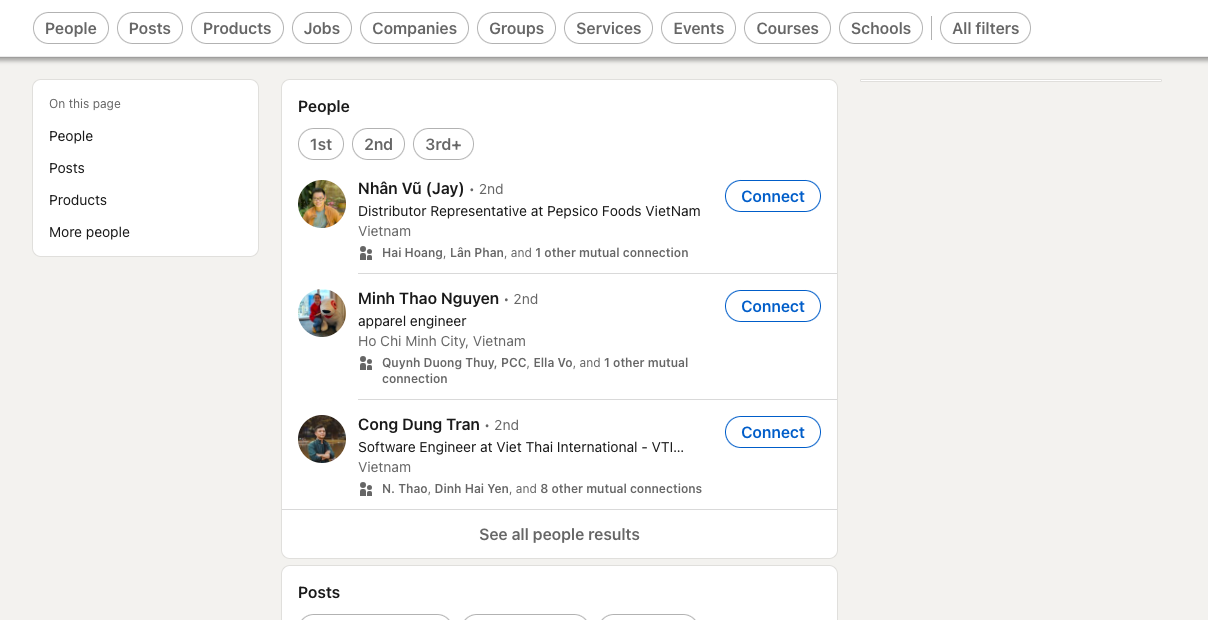This screenshot has width=1208, height=620.
Task: Filter results by Schools
Action: (880, 28)
